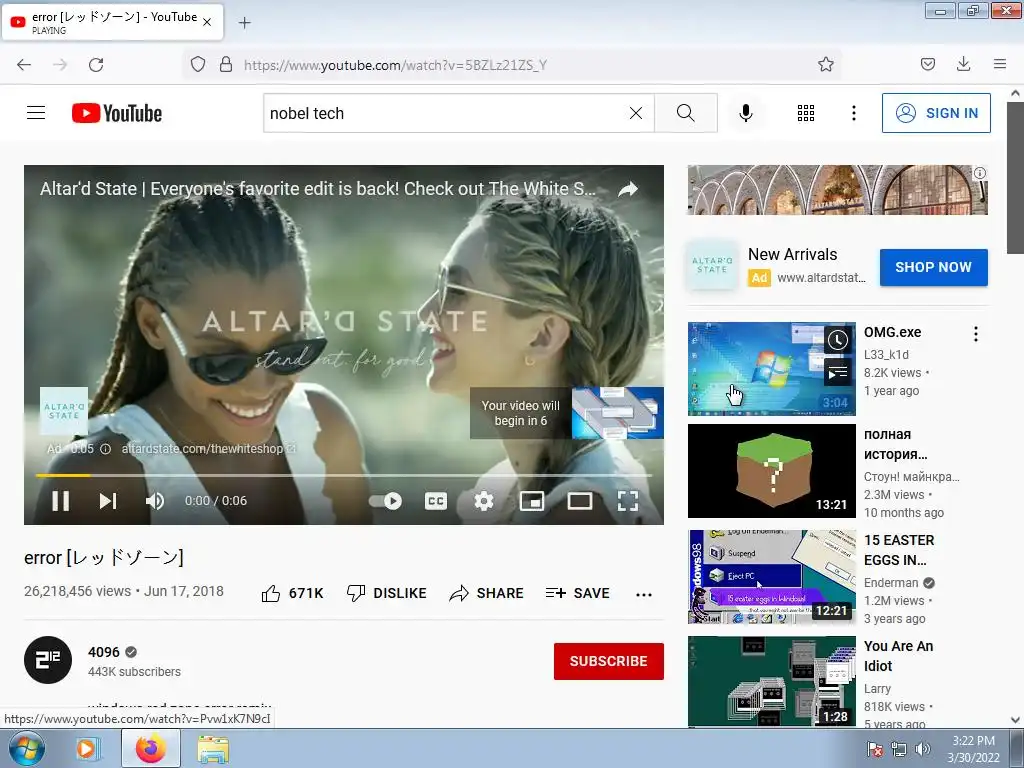This screenshot has height=768, width=1024.
Task: Open the YouTube guide hamburger menu
Action: coord(36,113)
